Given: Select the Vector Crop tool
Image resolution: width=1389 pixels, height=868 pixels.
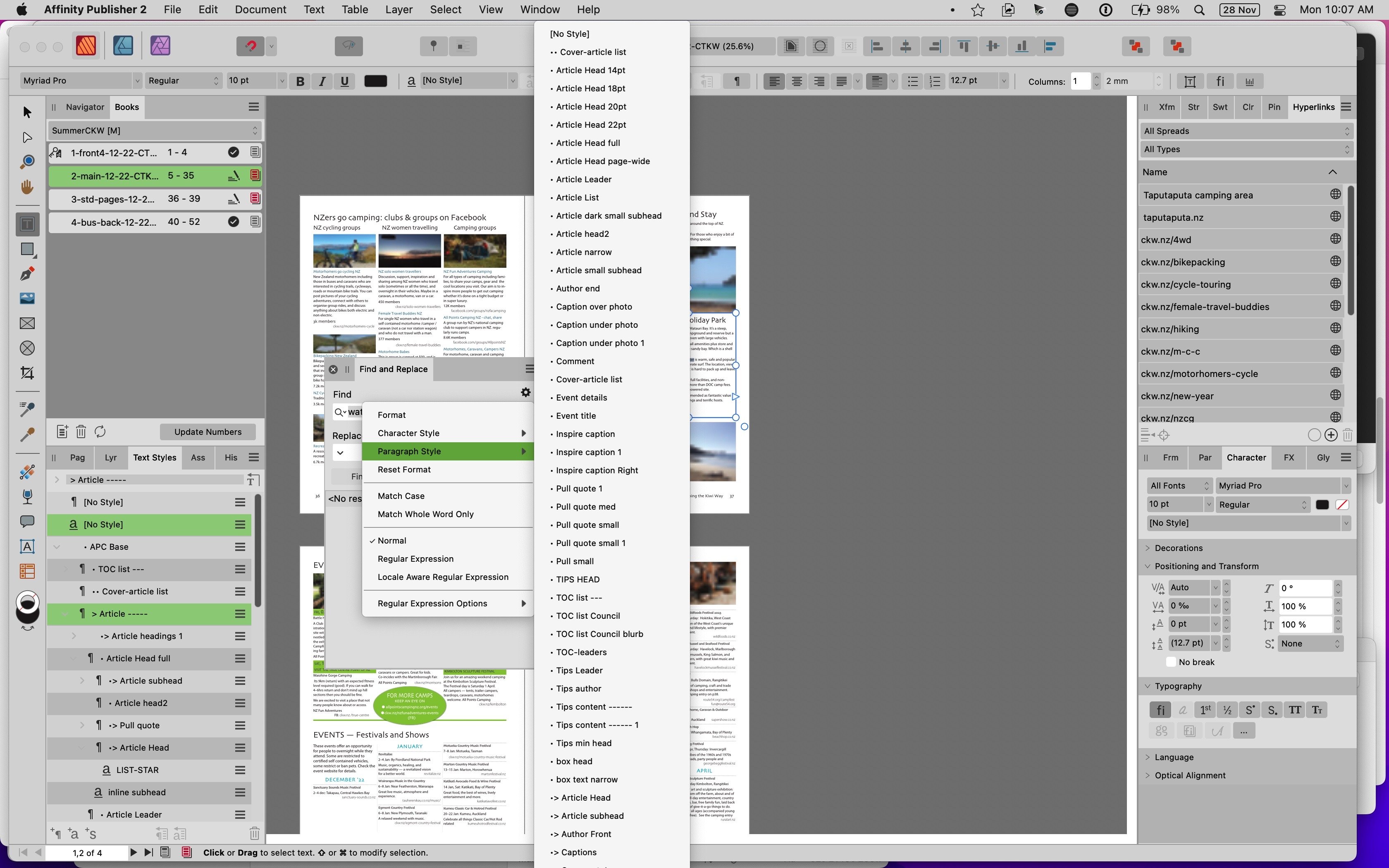Looking at the screenshot, I should click(x=27, y=372).
